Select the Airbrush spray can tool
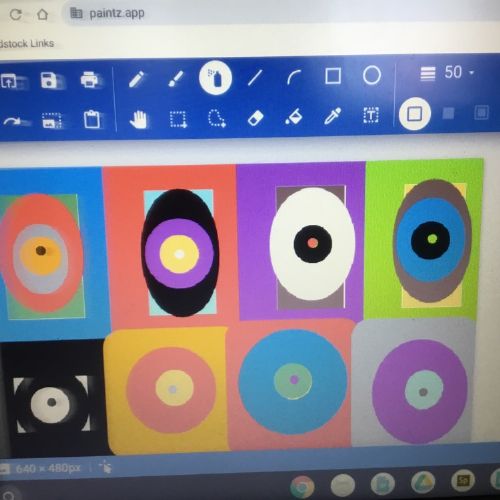 [x=215, y=78]
